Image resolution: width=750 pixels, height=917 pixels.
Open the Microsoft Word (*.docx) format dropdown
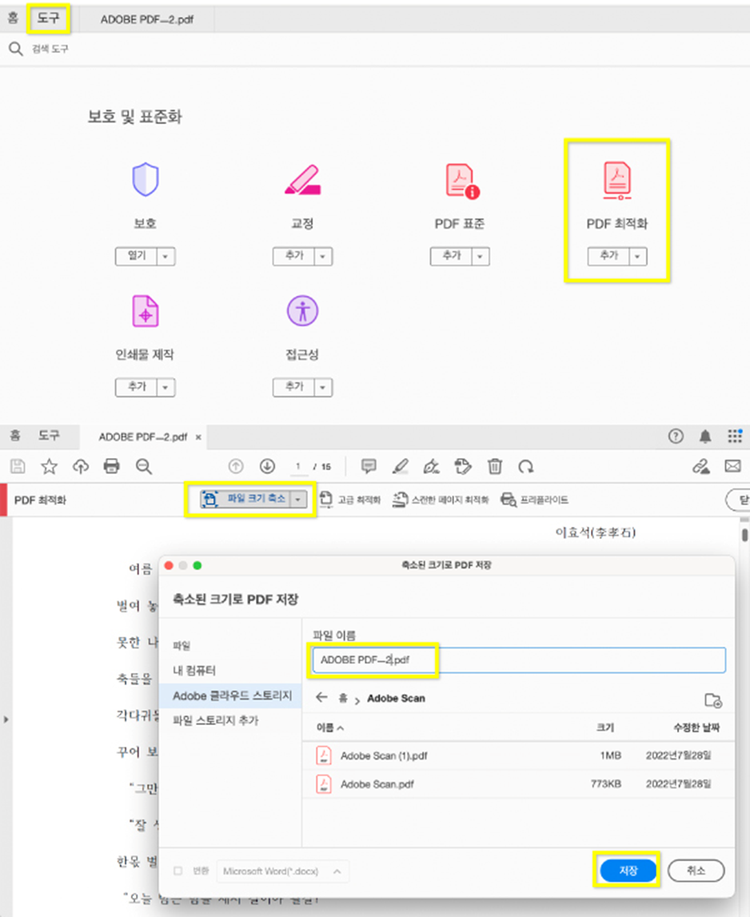click(x=283, y=871)
